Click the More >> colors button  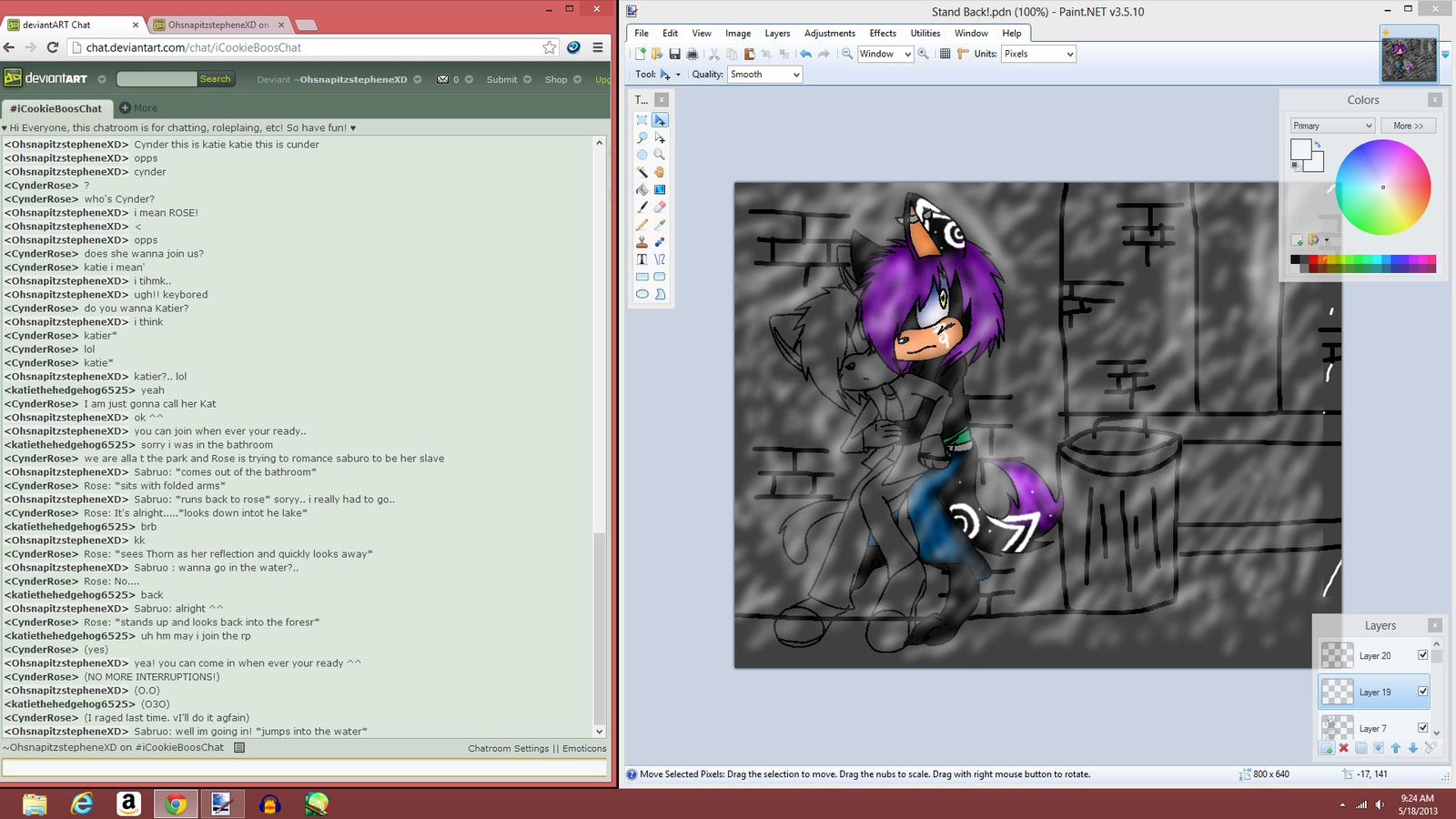pyautogui.click(x=1408, y=126)
